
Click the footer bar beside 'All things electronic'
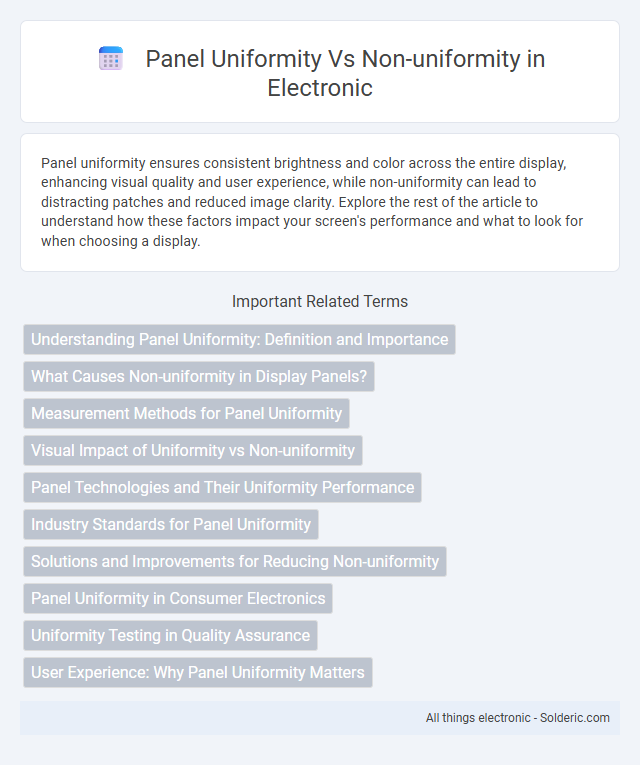pos(220,718)
